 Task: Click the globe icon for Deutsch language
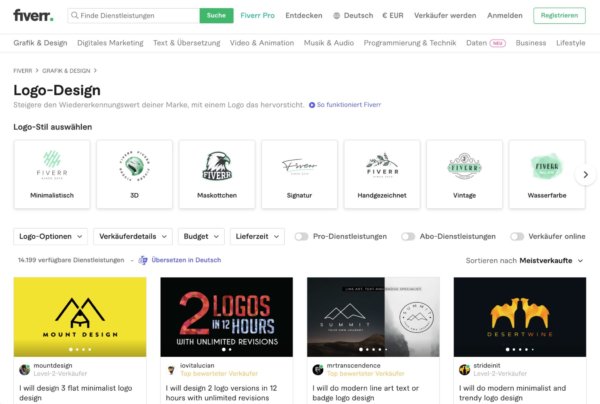(337, 16)
